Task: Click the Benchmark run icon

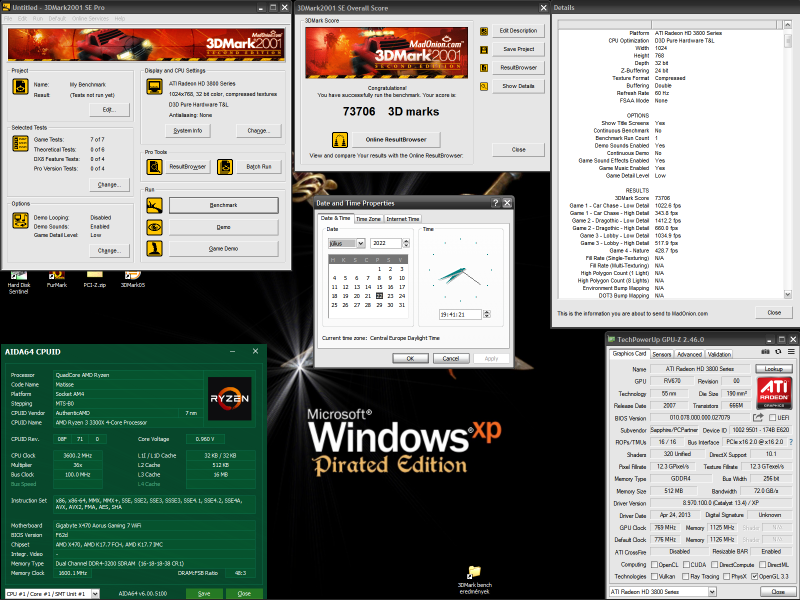Action: coord(154,205)
